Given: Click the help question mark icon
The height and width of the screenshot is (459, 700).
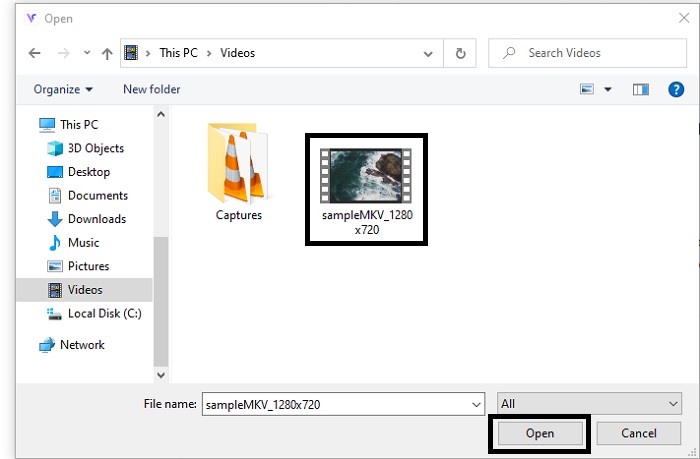Looking at the screenshot, I should coord(676,90).
